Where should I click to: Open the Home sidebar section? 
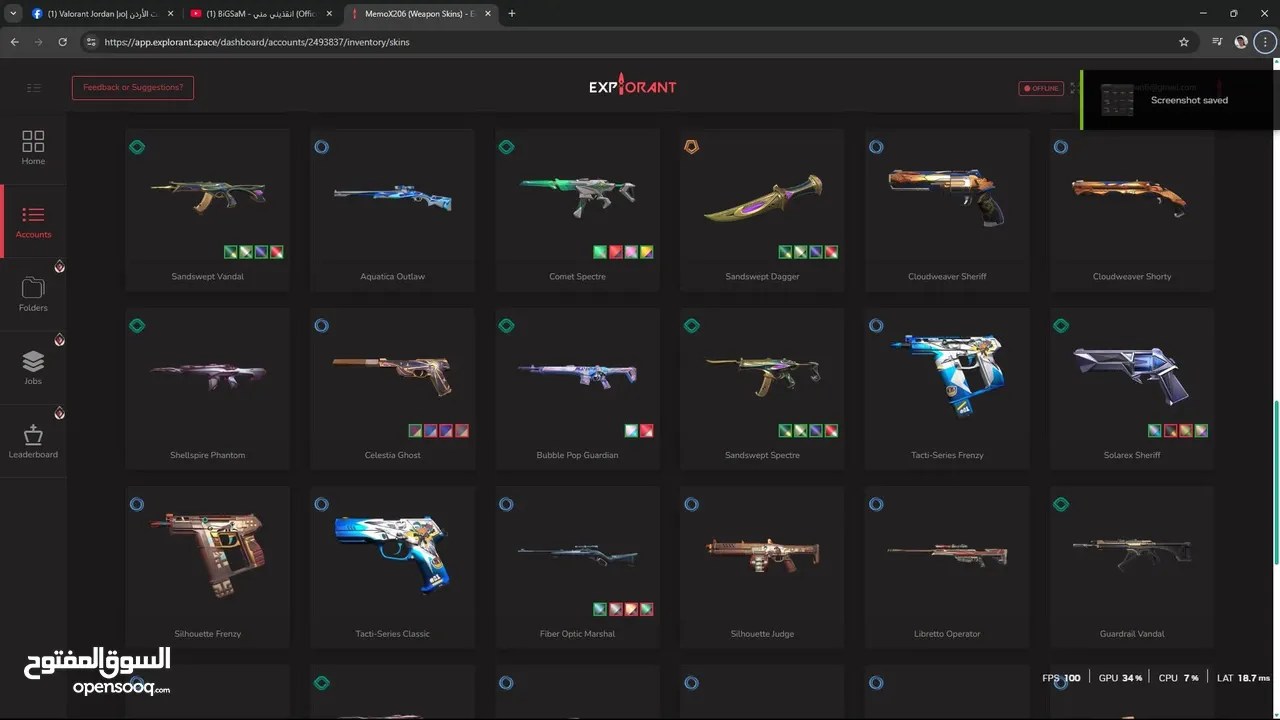pyautogui.click(x=33, y=147)
